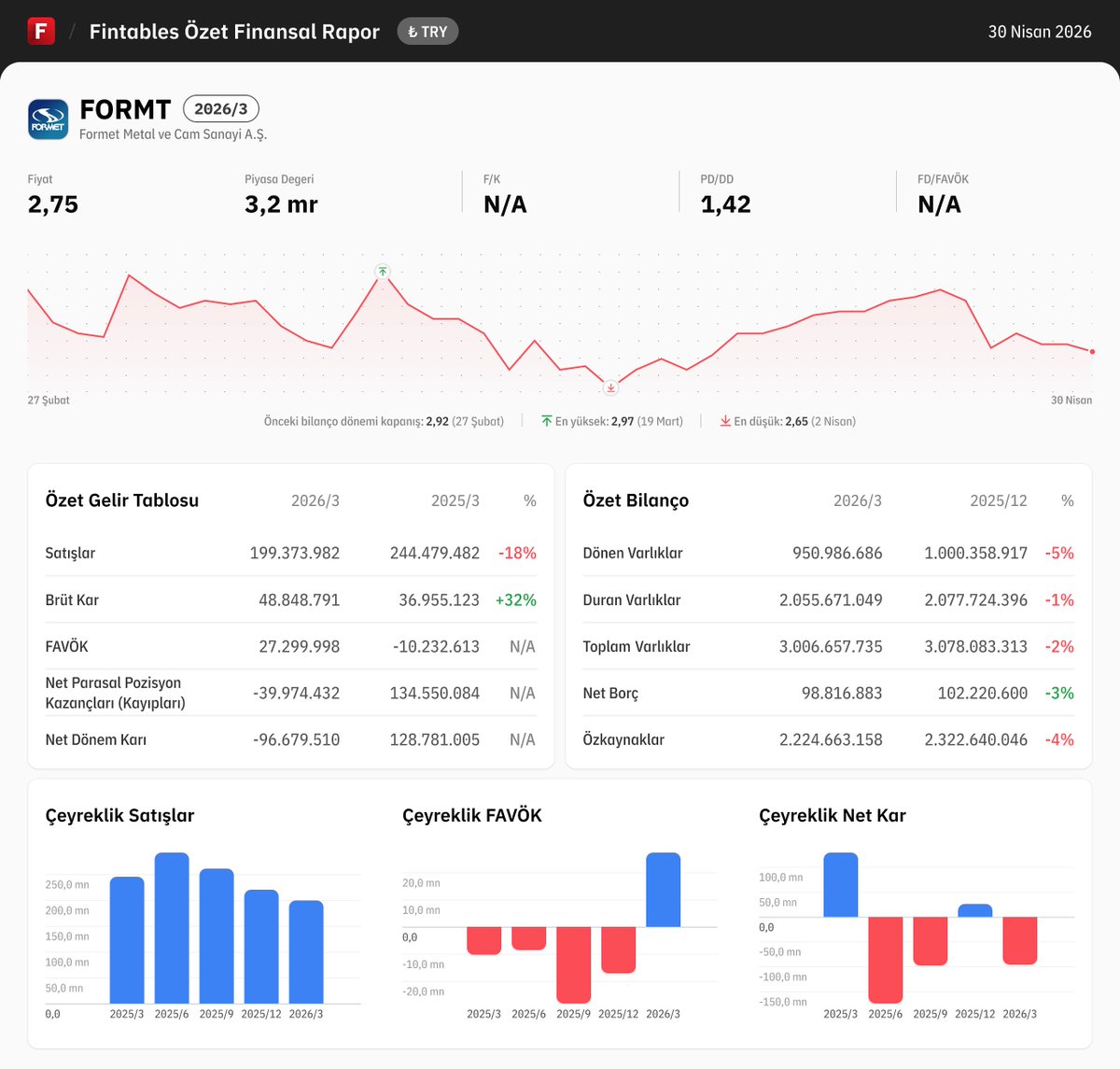Image resolution: width=1120 pixels, height=1069 pixels.
Task: Click the red 2025/6 bar in Çeyreklik Net Kar
Action: (x=885, y=960)
